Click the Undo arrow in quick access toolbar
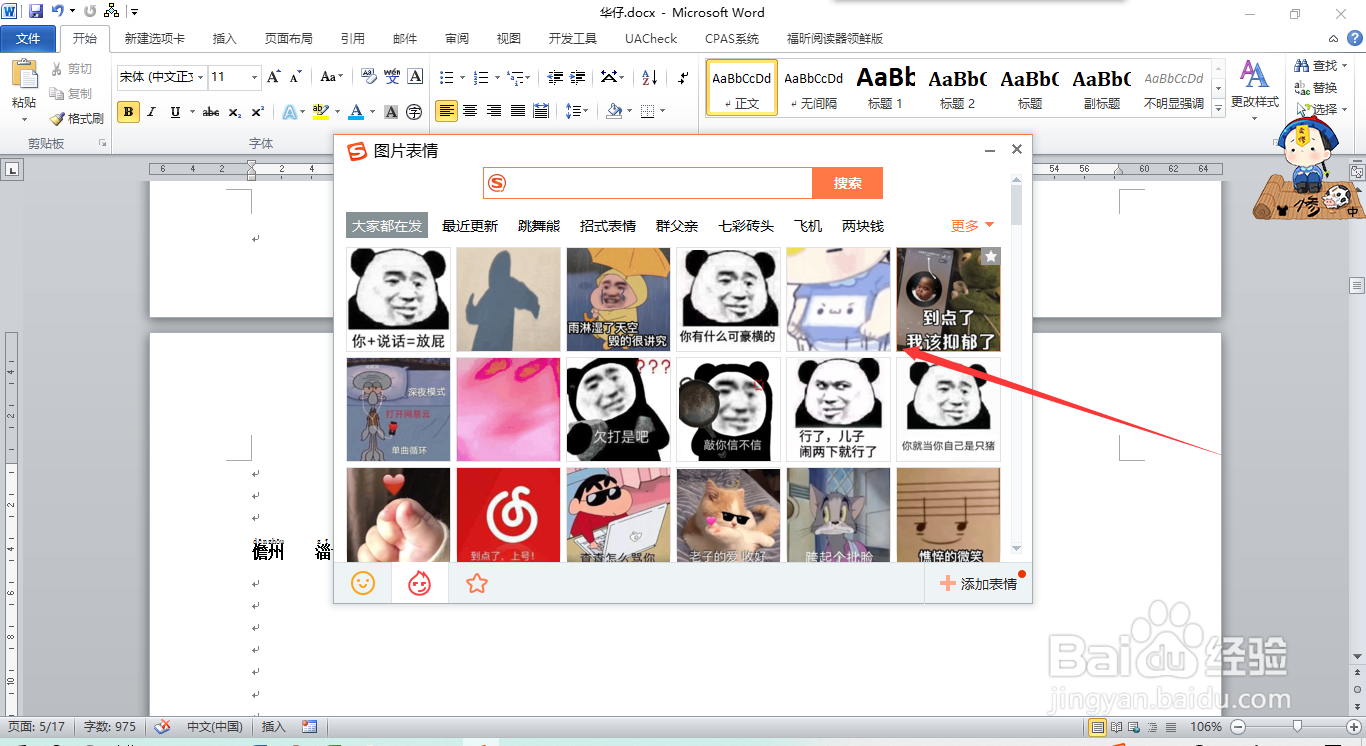1366x746 pixels. pyautogui.click(x=58, y=12)
